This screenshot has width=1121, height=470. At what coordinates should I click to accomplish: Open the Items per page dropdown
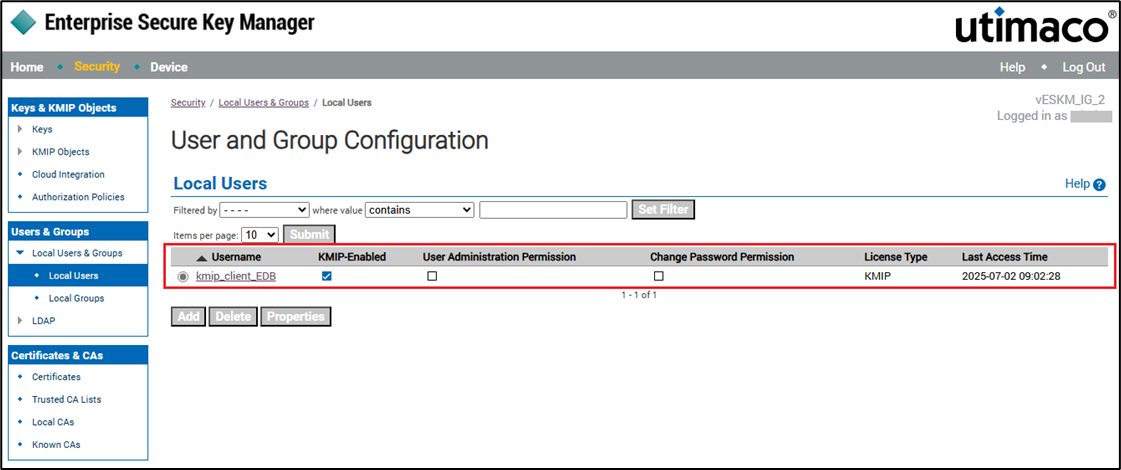260,235
